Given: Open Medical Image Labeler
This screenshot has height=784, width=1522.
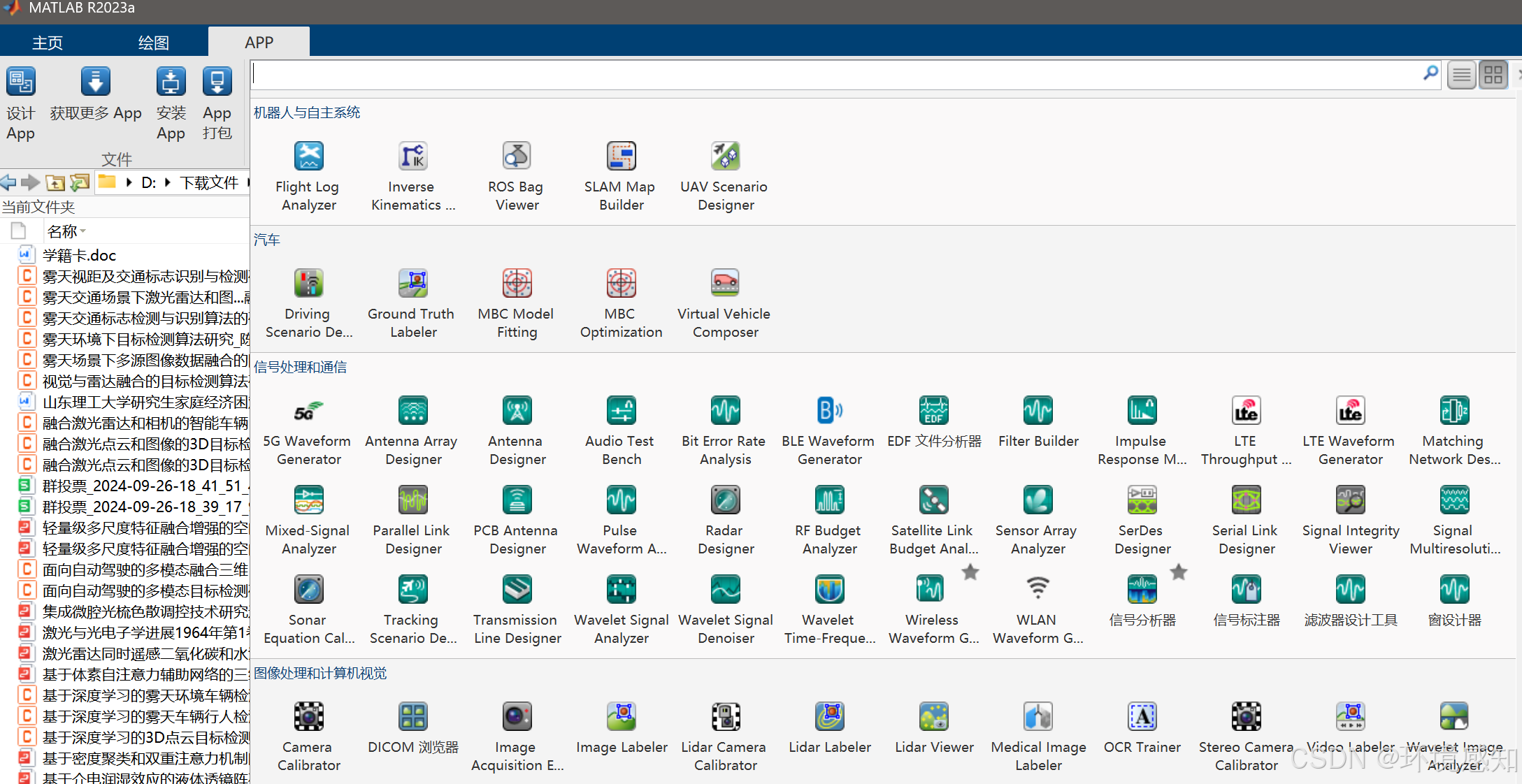Looking at the screenshot, I should tap(1038, 736).
